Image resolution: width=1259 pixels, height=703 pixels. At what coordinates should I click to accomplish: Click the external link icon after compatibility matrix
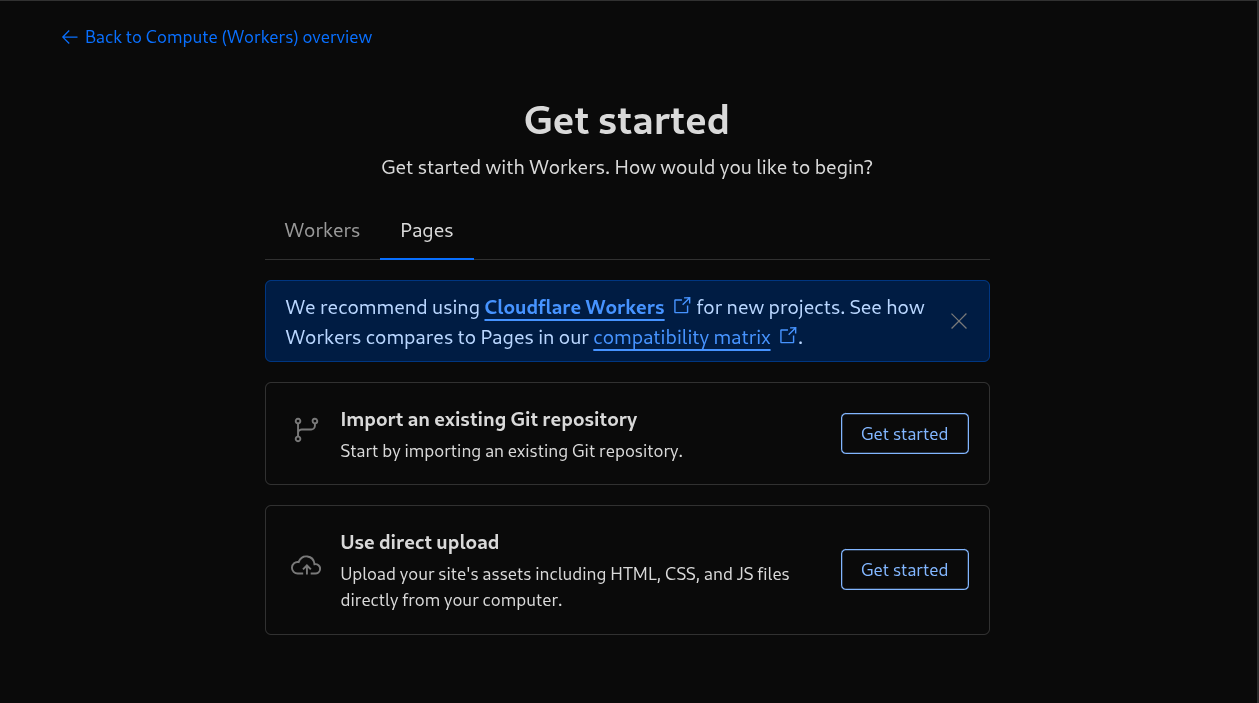788,336
